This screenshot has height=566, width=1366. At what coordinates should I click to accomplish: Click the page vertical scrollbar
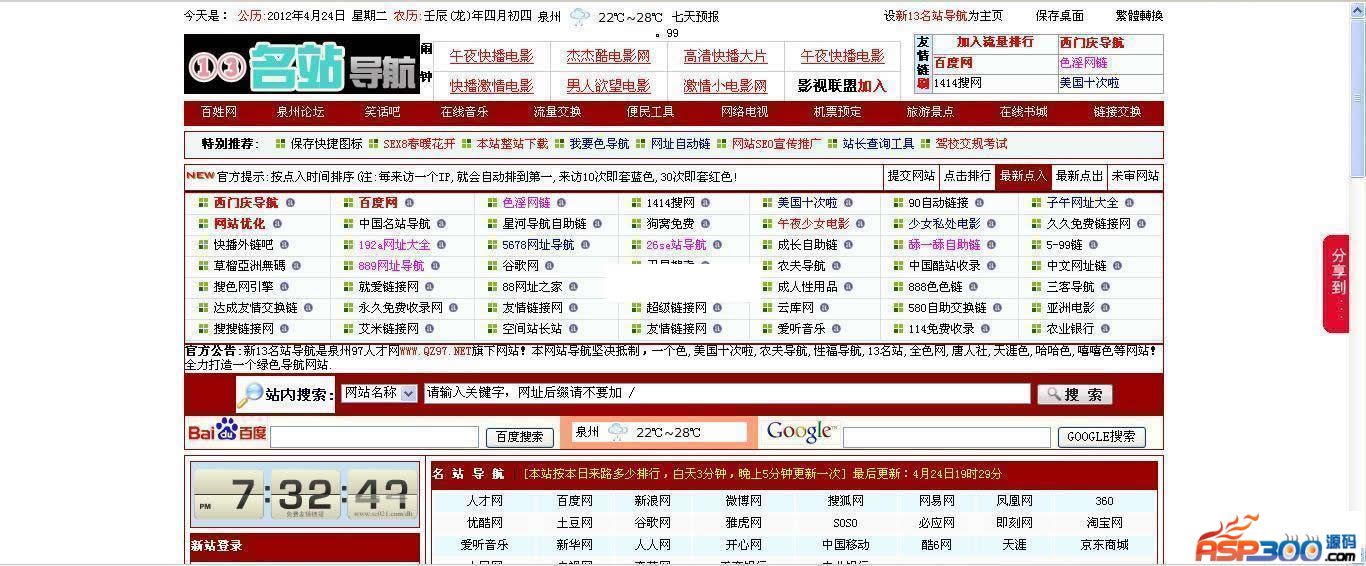coord(1357,283)
